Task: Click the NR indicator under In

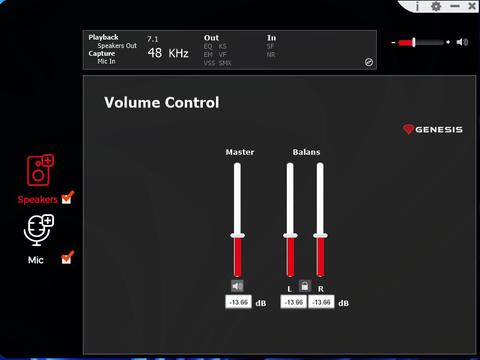Action: tap(271, 54)
